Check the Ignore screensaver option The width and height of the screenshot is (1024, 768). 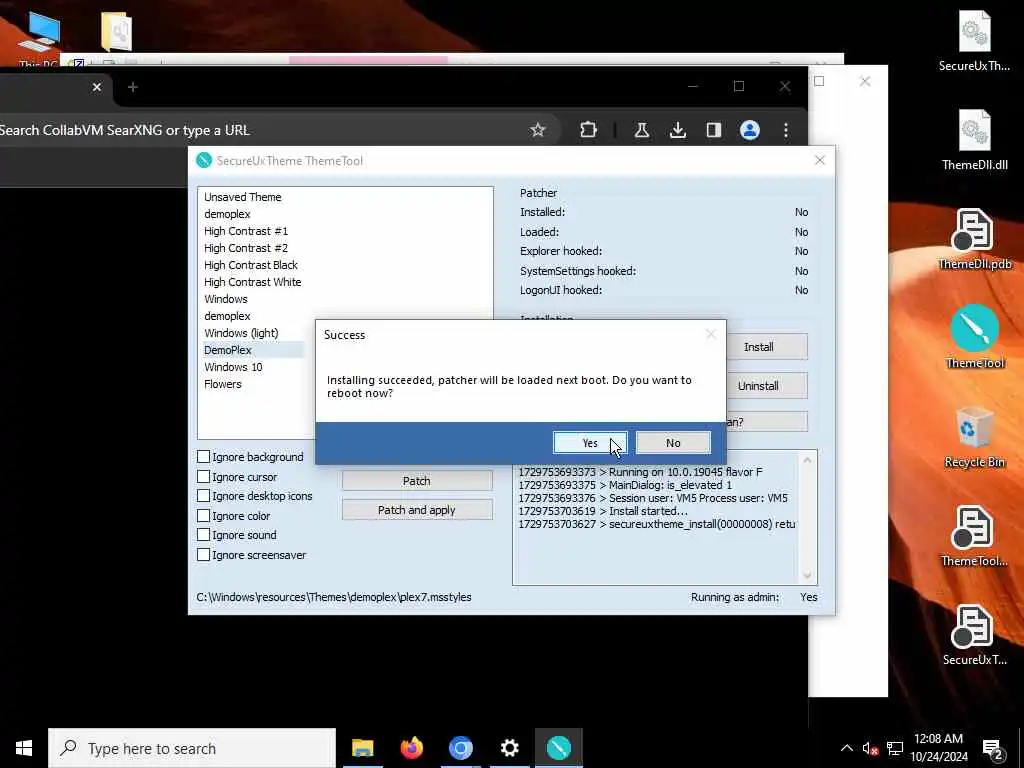pyautogui.click(x=204, y=554)
